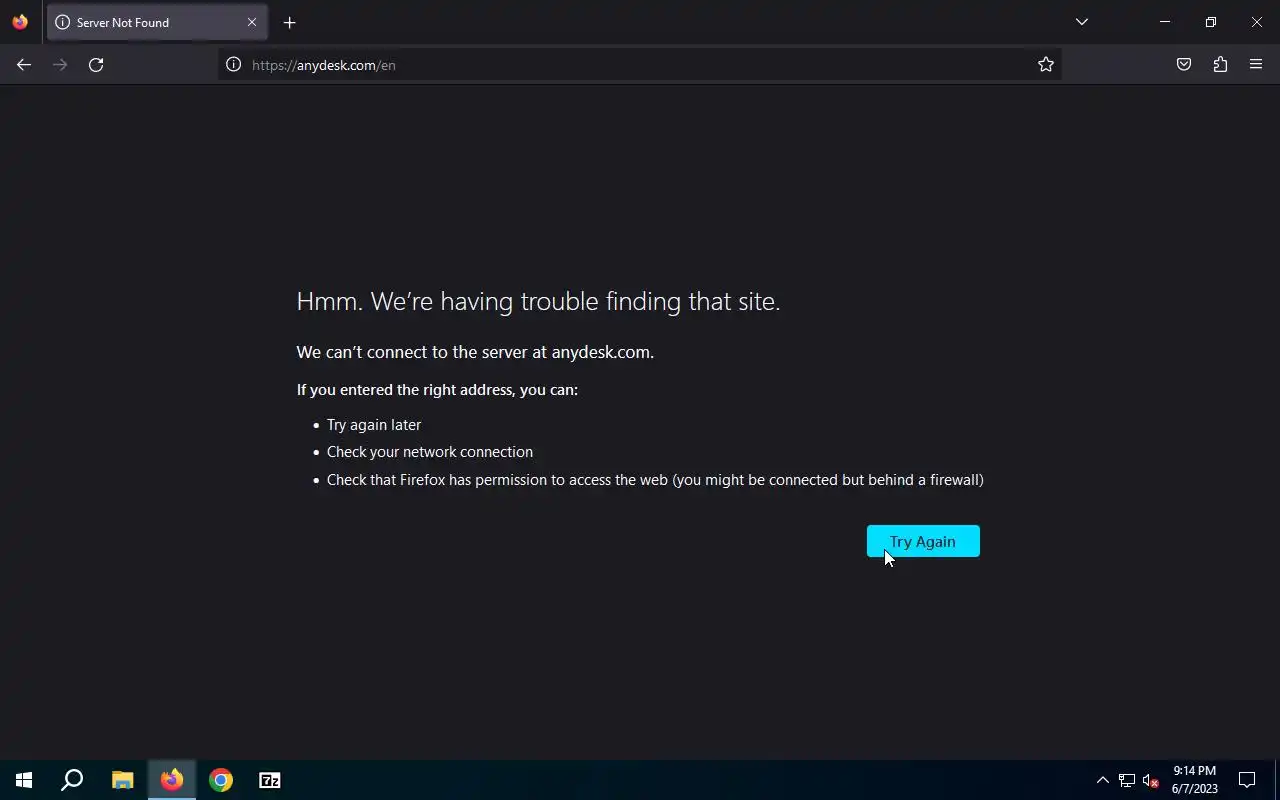Open Windows taskbar search
The image size is (1280, 800).
(x=72, y=780)
